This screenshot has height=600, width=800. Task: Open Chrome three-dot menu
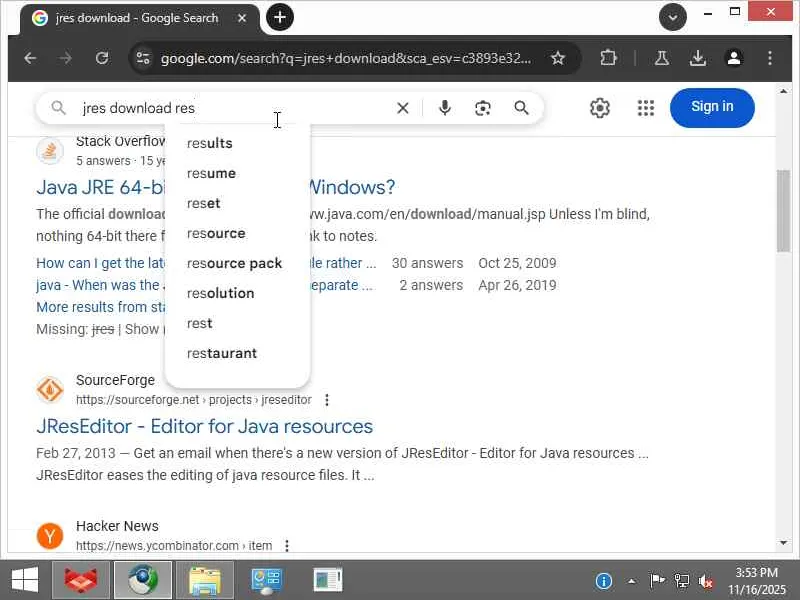click(769, 58)
